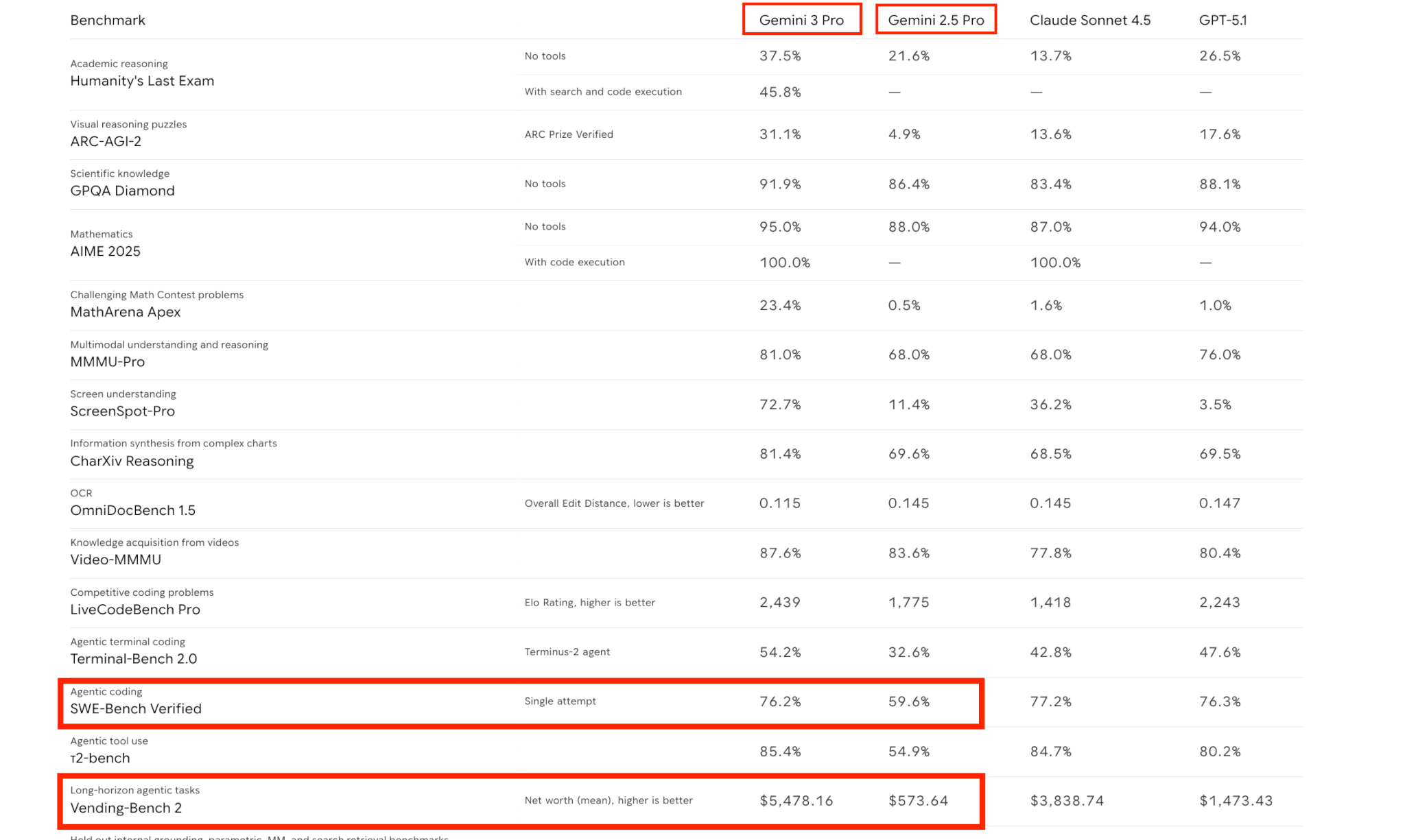
Task: Click the "Overall Edit Distance, lower is better" note
Action: (614, 503)
